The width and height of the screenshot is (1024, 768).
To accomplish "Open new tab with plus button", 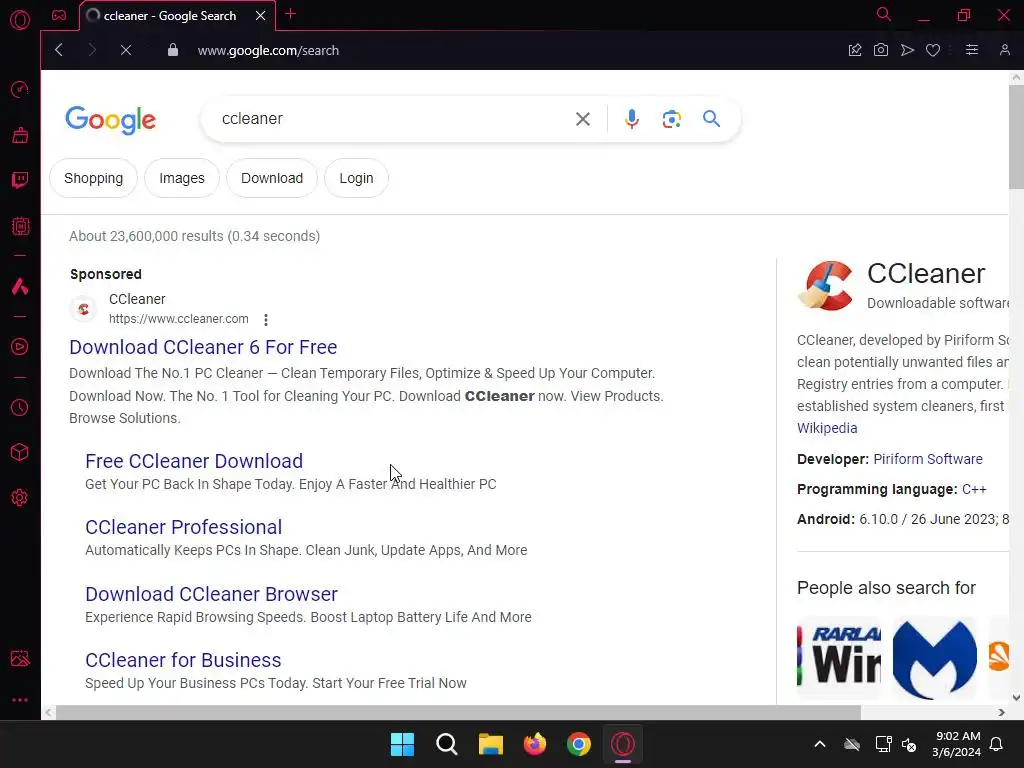I will (291, 14).
